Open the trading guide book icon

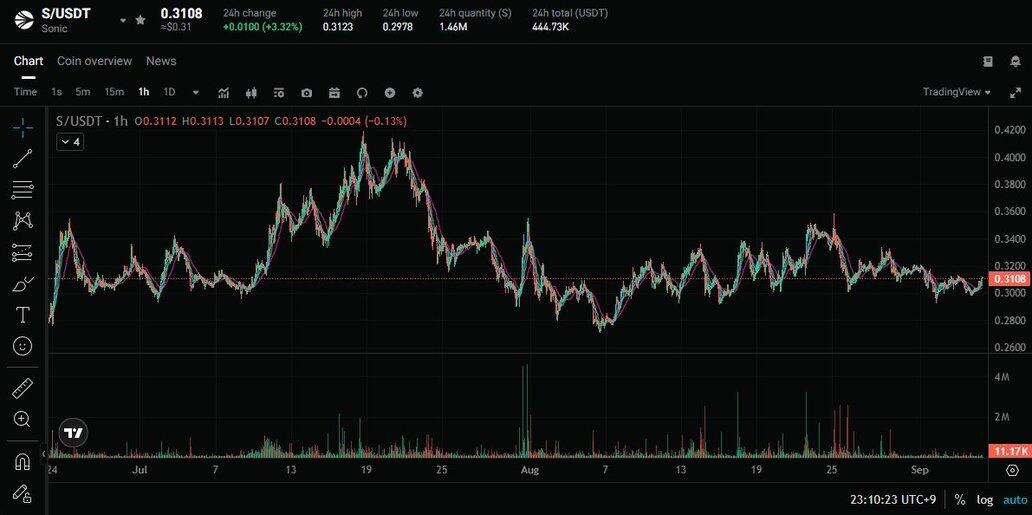988,61
